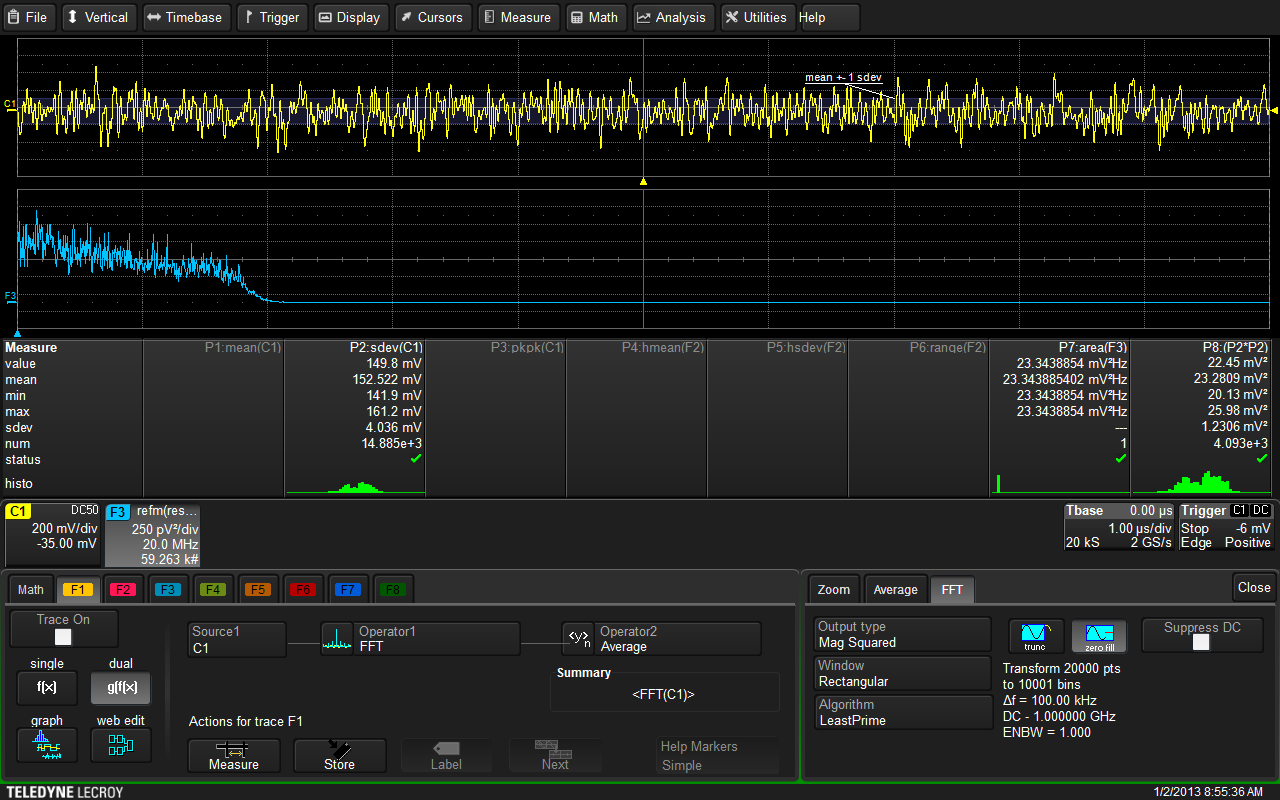
Task: Open the File menu
Action: point(29,17)
